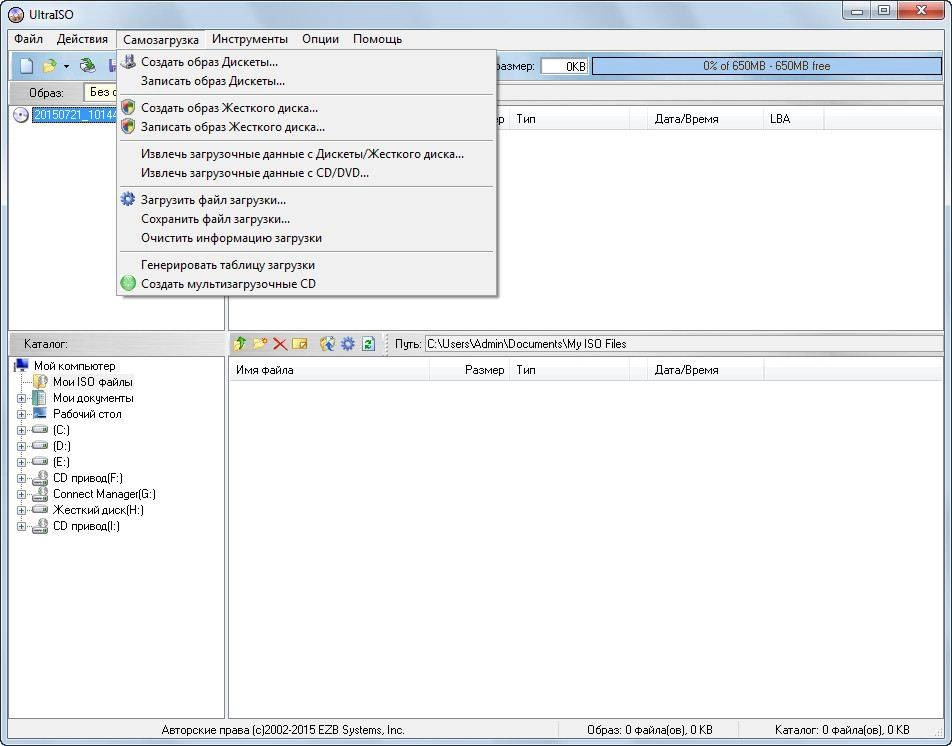Viewport: 952px width, 746px height.
Task: Click the blue gear icon in Catalog toolbar
Action: point(347,344)
